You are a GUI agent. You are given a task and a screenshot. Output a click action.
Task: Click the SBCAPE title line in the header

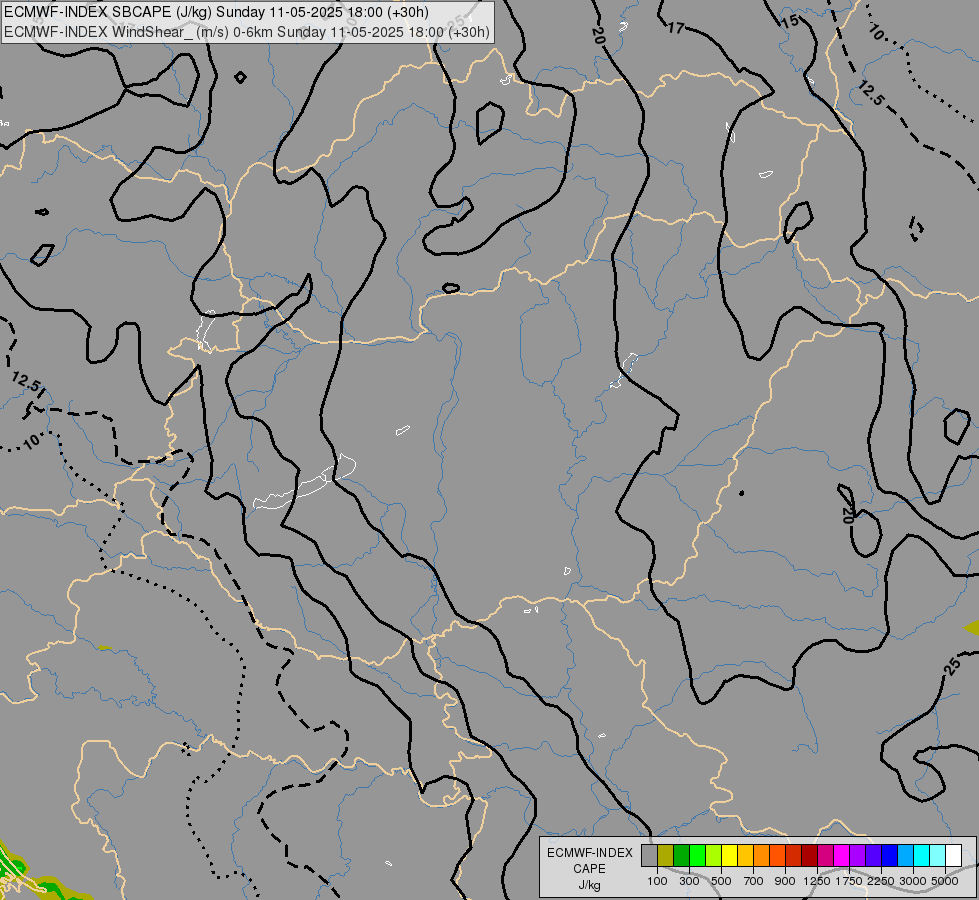point(216,12)
